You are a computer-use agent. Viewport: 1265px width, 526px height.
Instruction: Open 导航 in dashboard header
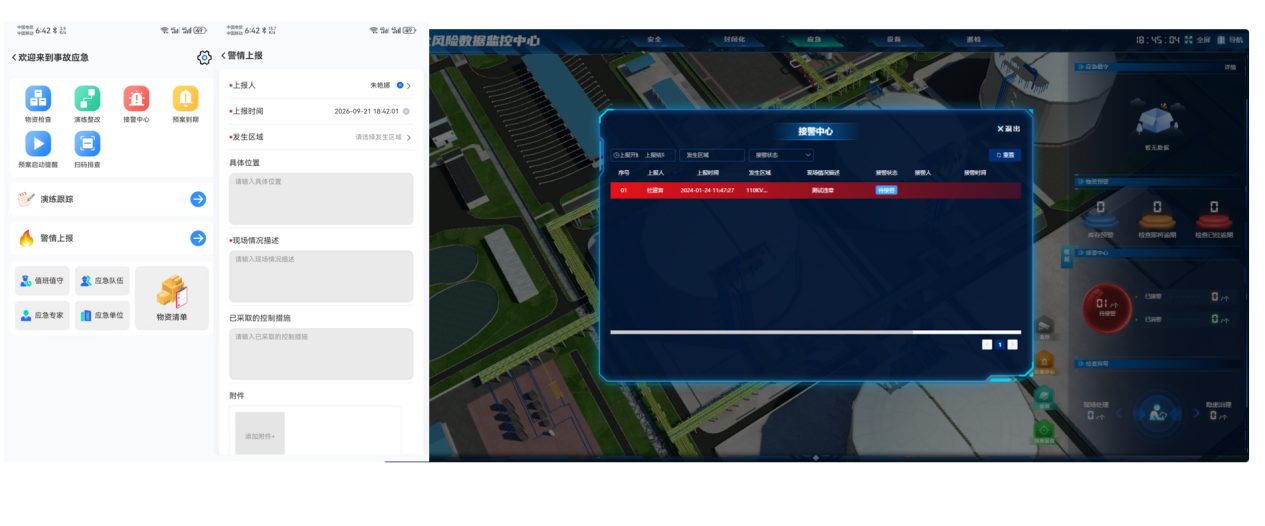pyautogui.click(x=1231, y=40)
